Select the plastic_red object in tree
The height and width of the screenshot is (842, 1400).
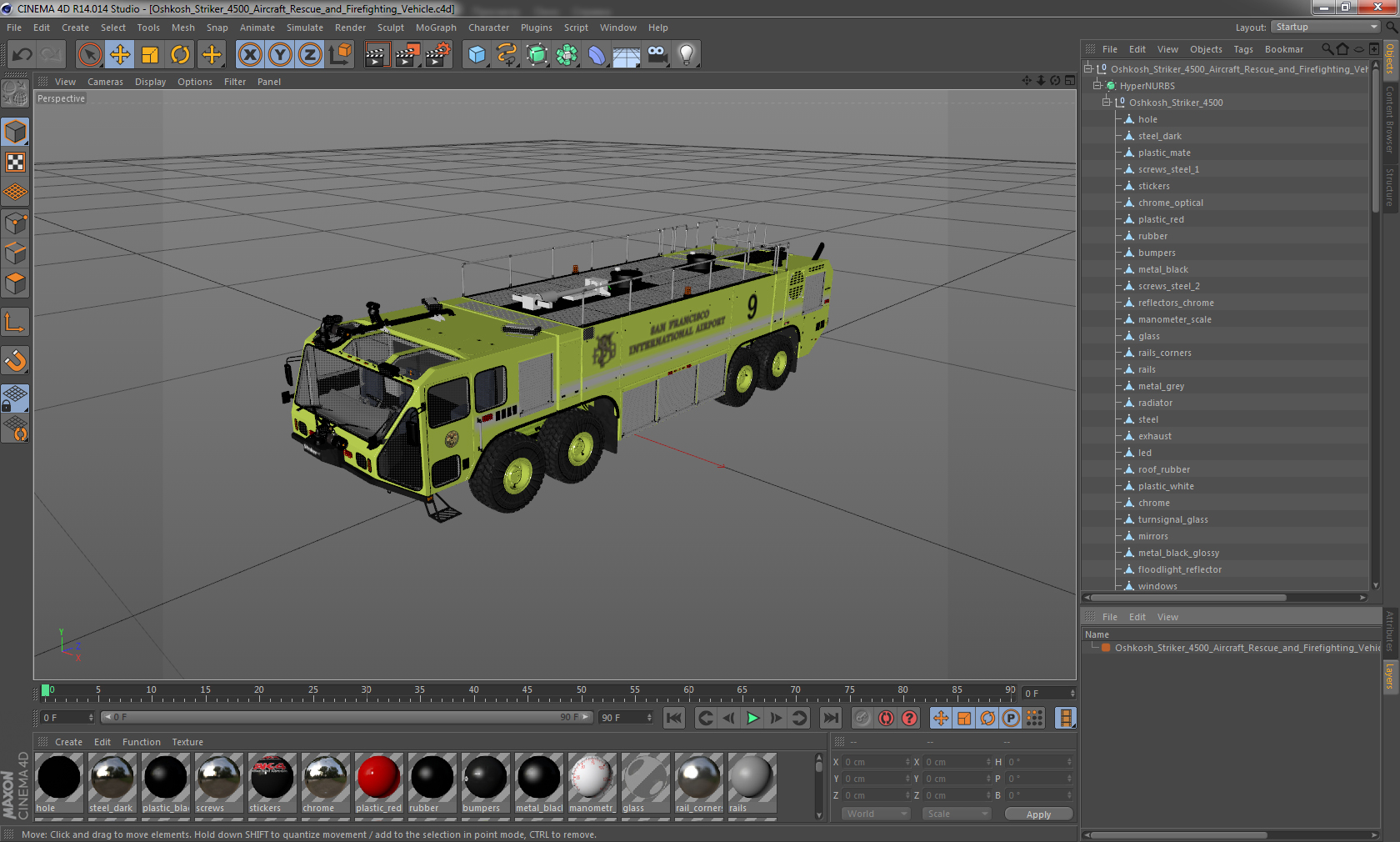[x=1161, y=219]
